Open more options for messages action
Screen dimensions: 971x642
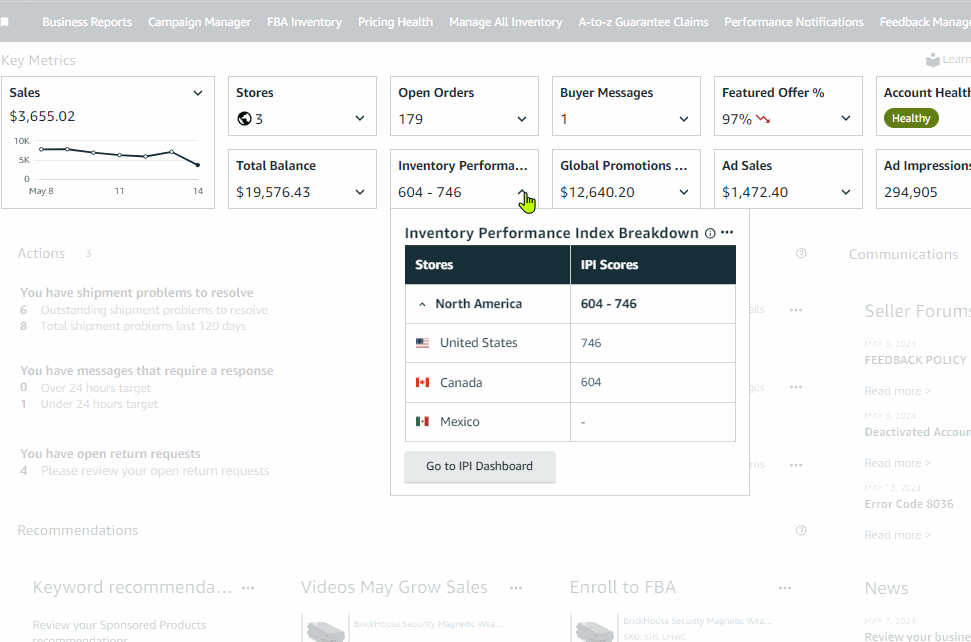pyautogui.click(x=796, y=387)
